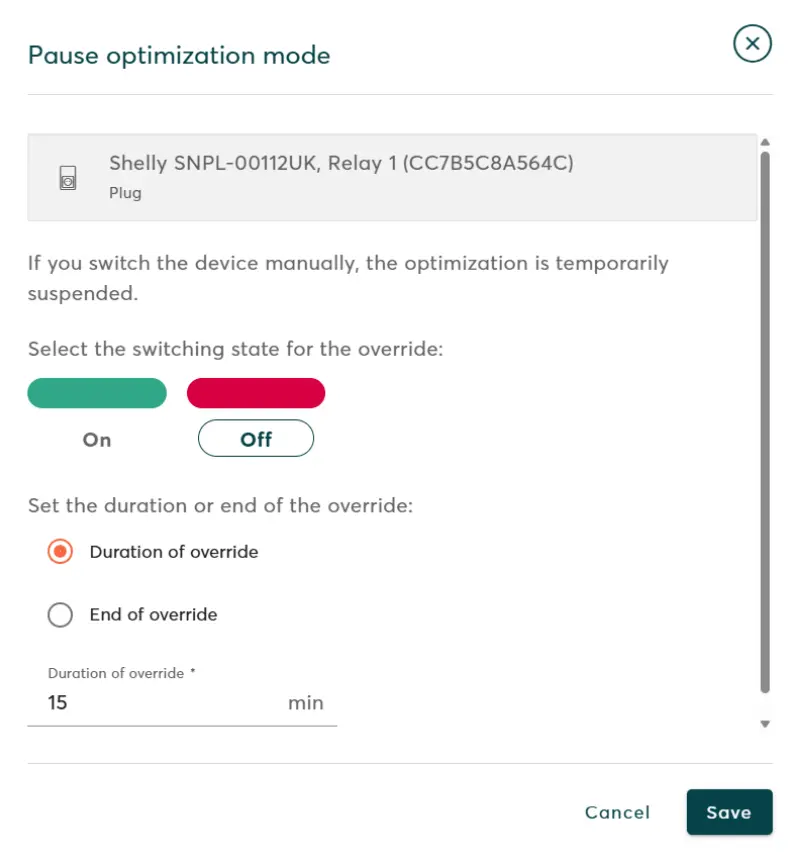Select the Duration of override radio circle
Screen dimensions: 795x864
click(60, 552)
